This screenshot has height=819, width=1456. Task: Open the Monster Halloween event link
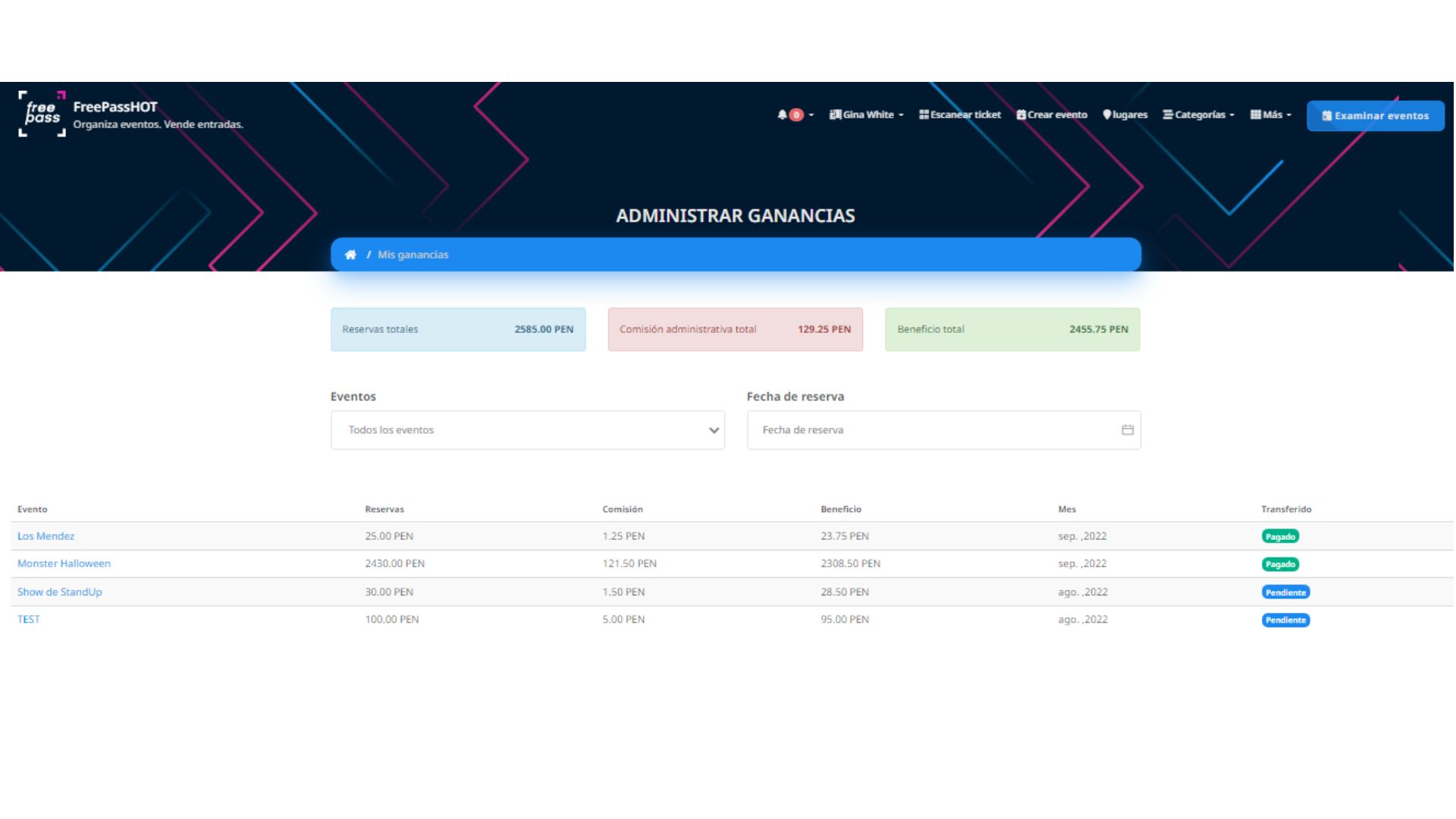click(64, 563)
